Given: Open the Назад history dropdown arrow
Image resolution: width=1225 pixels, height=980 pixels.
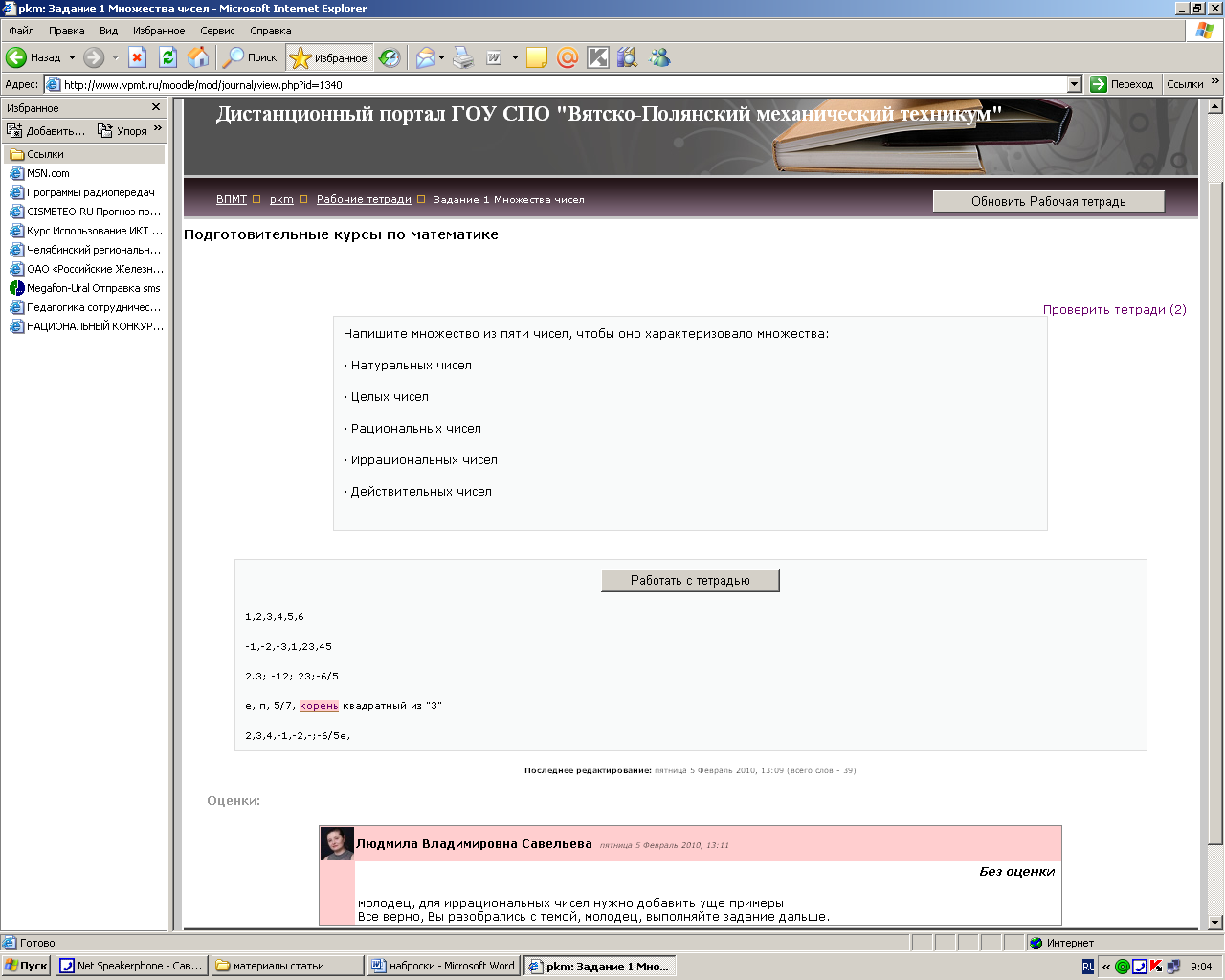Looking at the screenshot, I should (72, 58).
